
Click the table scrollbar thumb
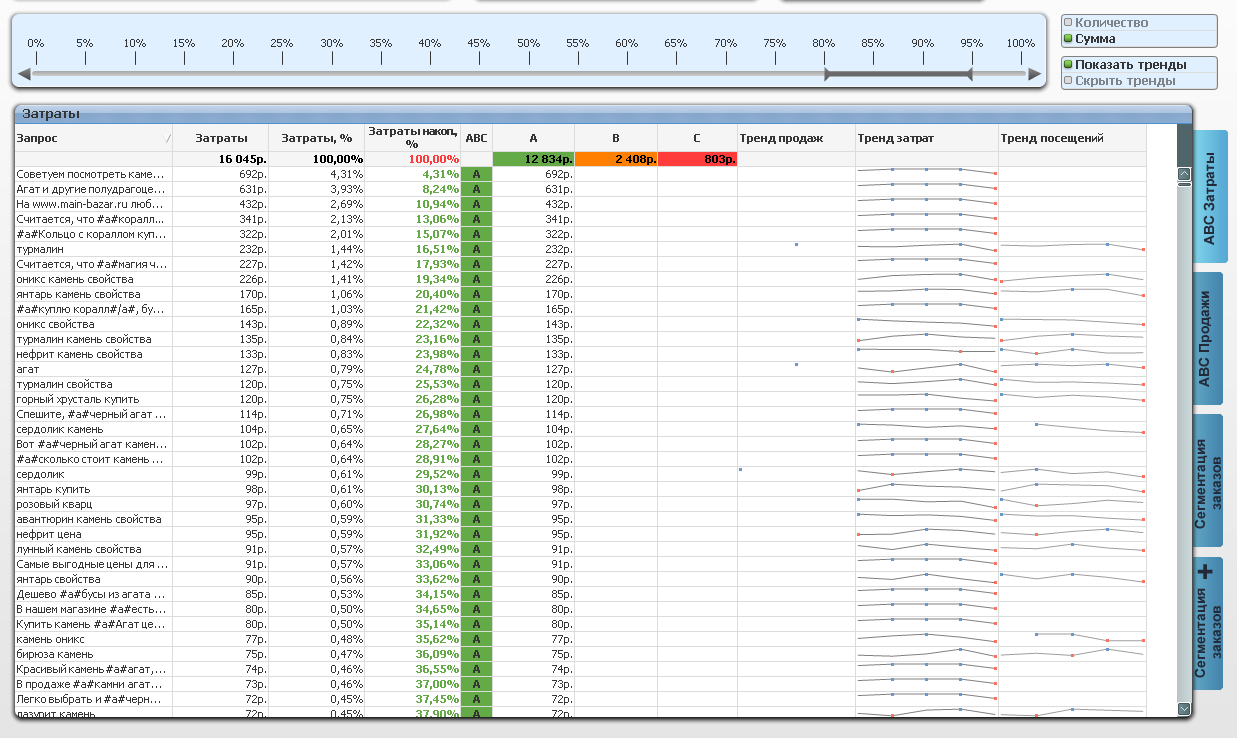click(x=1184, y=184)
